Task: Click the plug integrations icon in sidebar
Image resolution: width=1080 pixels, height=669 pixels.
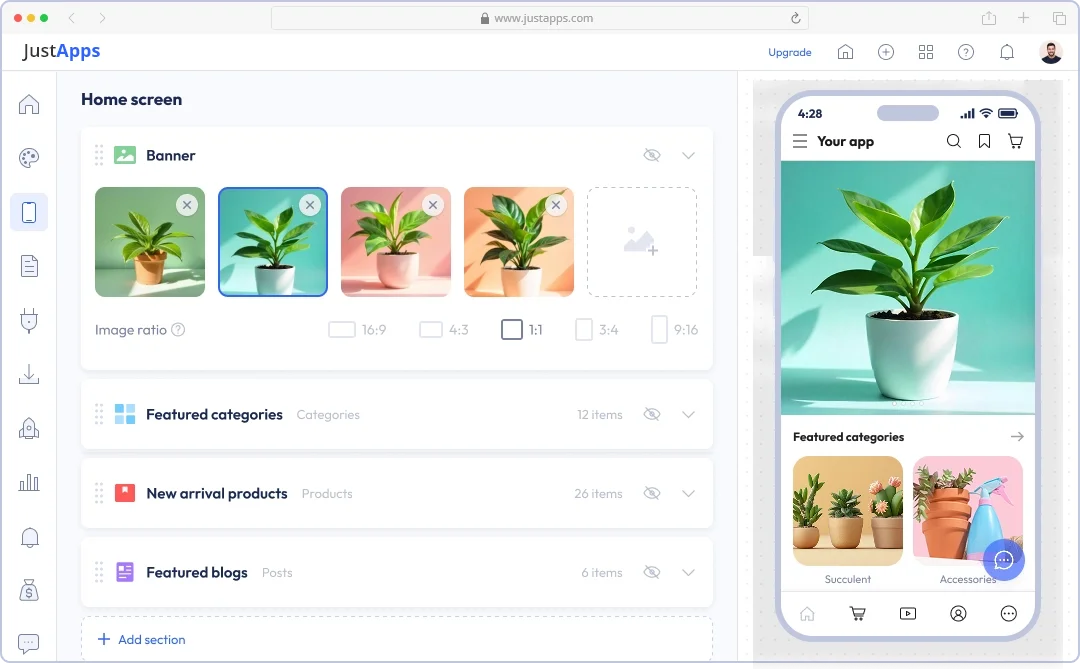Action: point(29,321)
